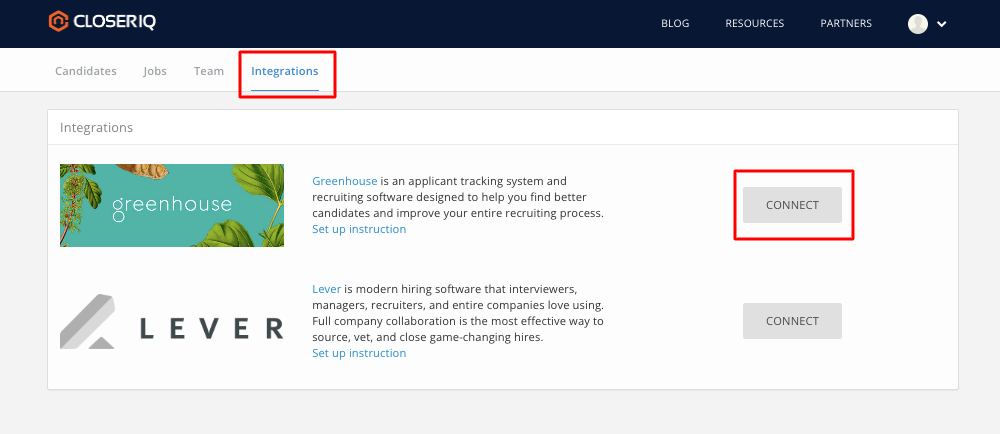The height and width of the screenshot is (434, 1000).
Task: Open the Team tab
Action: (x=209, y=72)
